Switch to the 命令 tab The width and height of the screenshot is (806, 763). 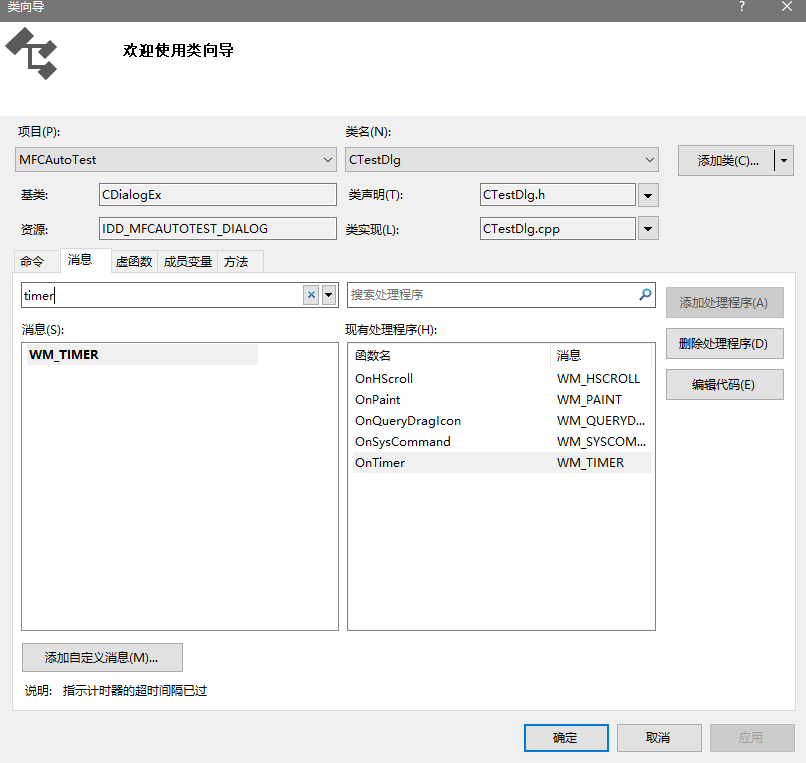coord(35,261)
